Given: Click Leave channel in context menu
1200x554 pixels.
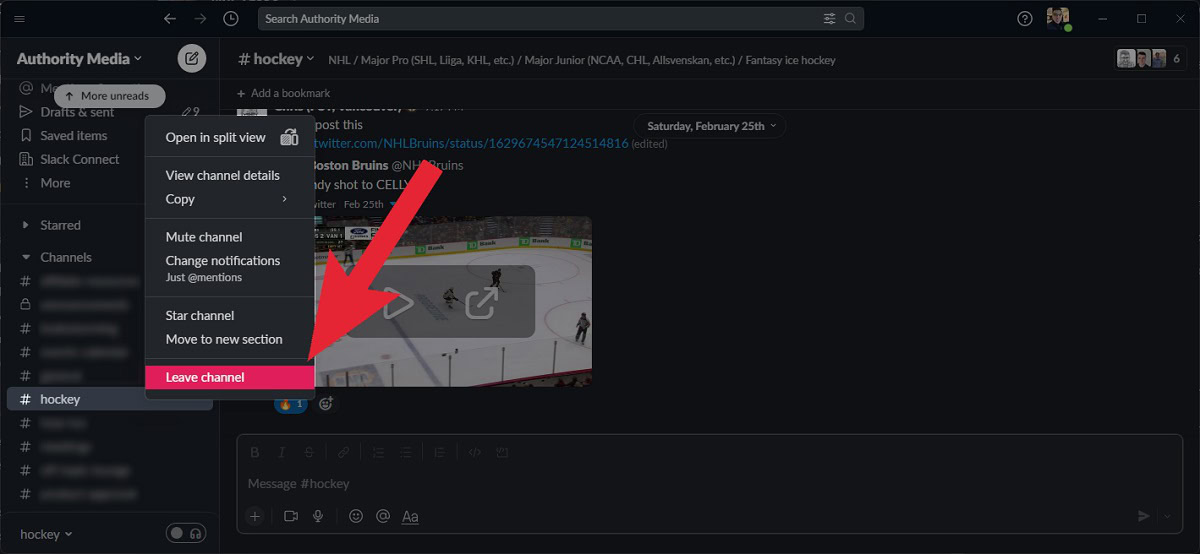Looking at the screenshot, I should pyautogui.click(x=230, y=377).
